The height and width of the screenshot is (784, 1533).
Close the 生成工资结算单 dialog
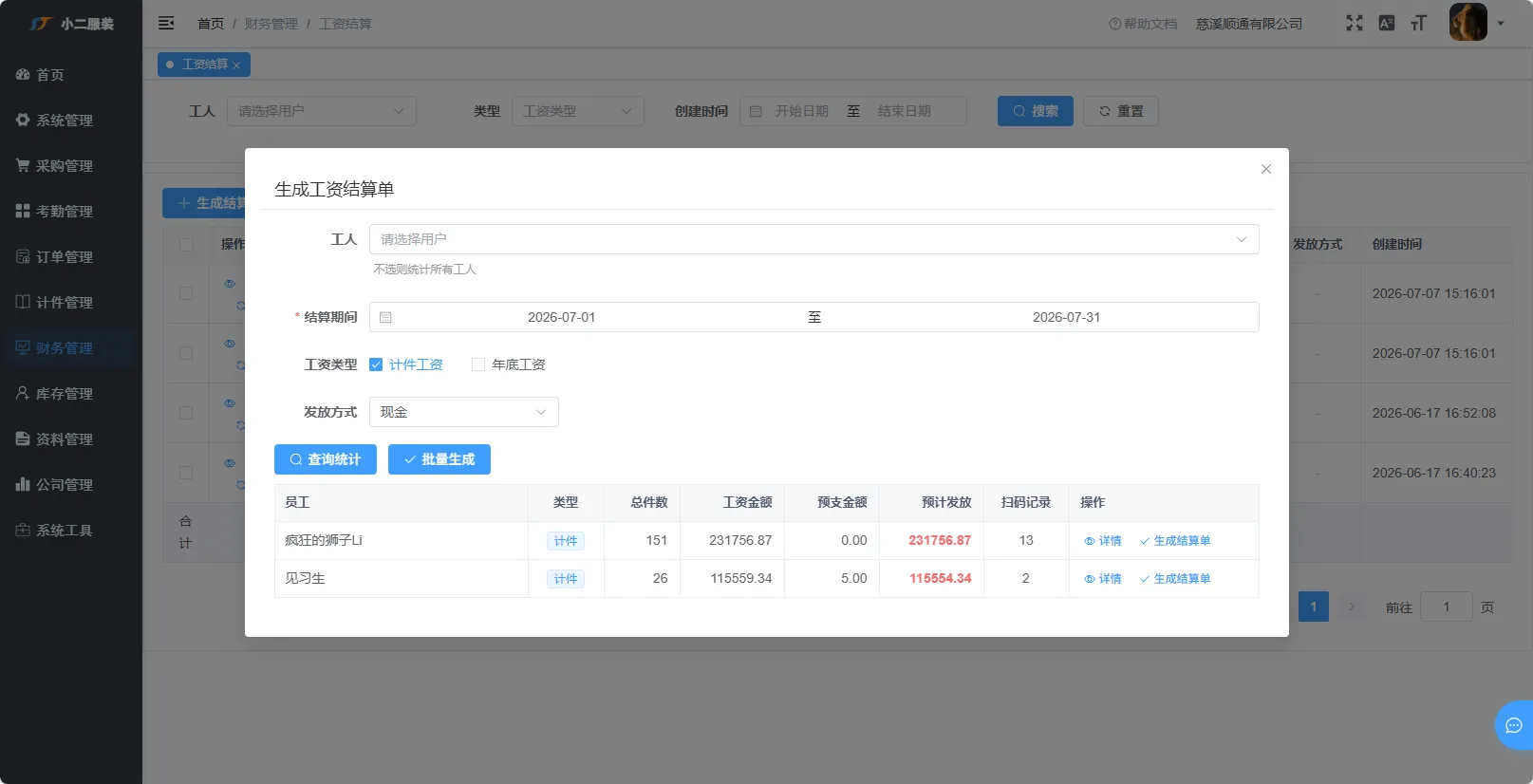(x=1265, y=169)
